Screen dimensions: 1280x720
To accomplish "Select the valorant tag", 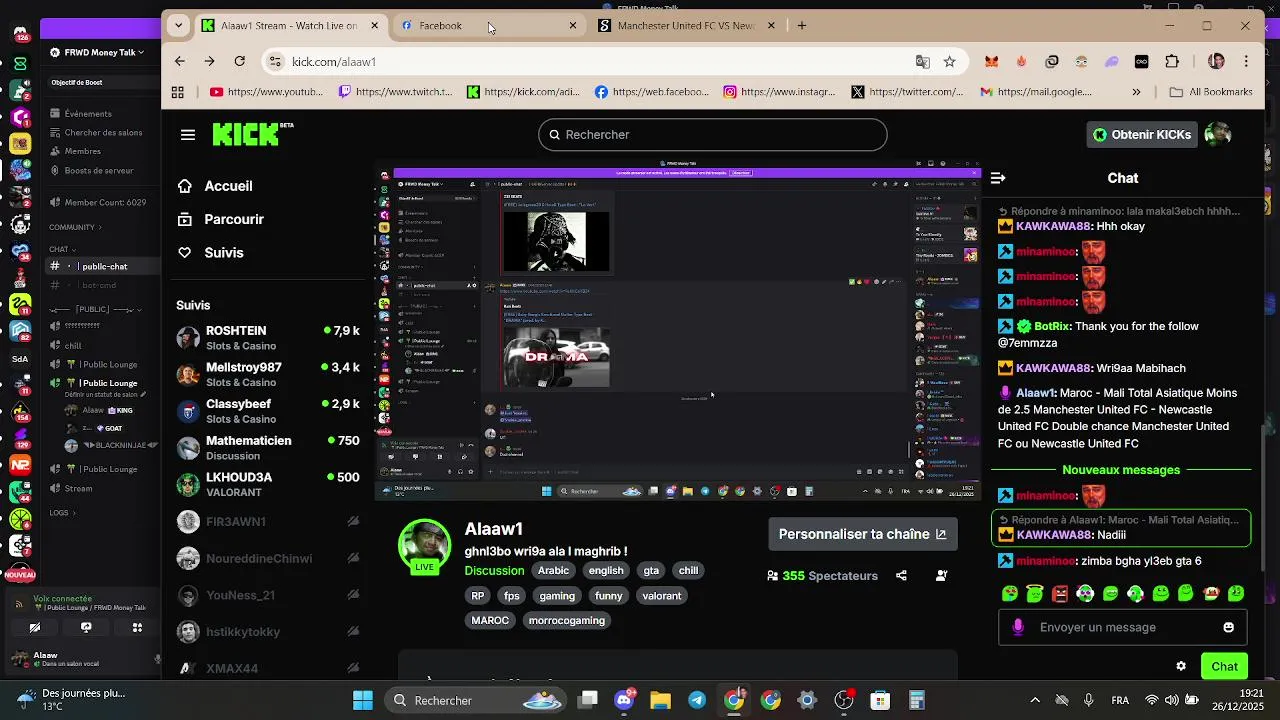I will [x=662, y=596].
